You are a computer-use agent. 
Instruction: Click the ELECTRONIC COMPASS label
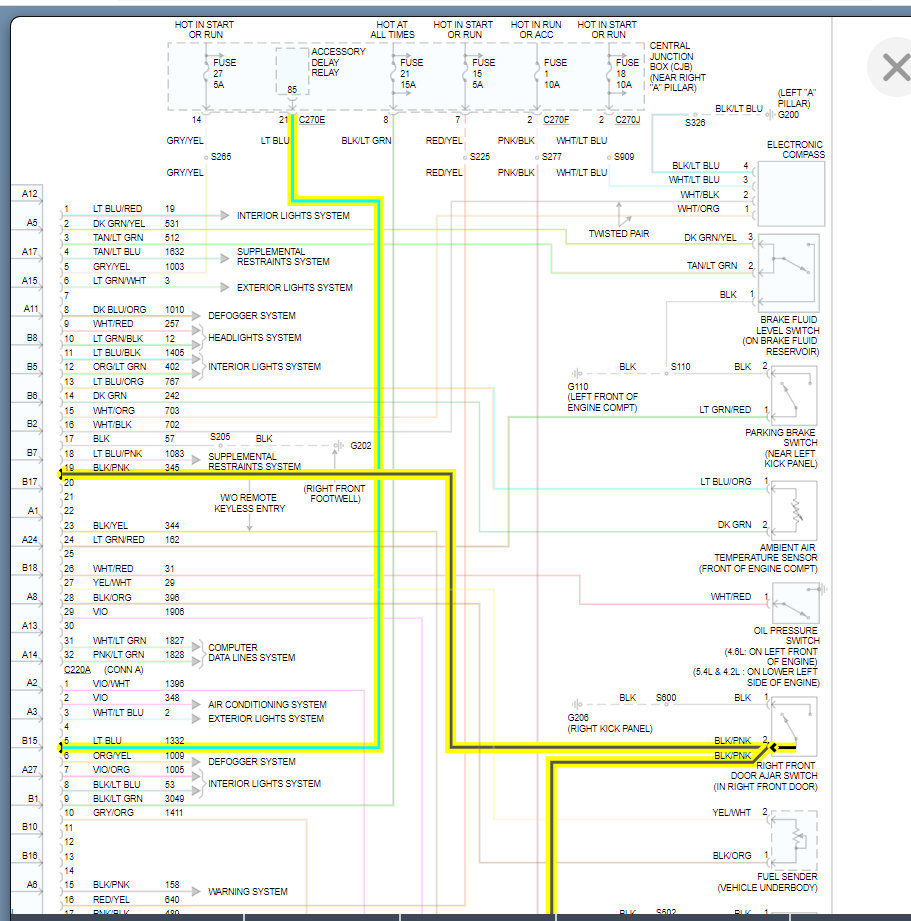pos(795,149)
